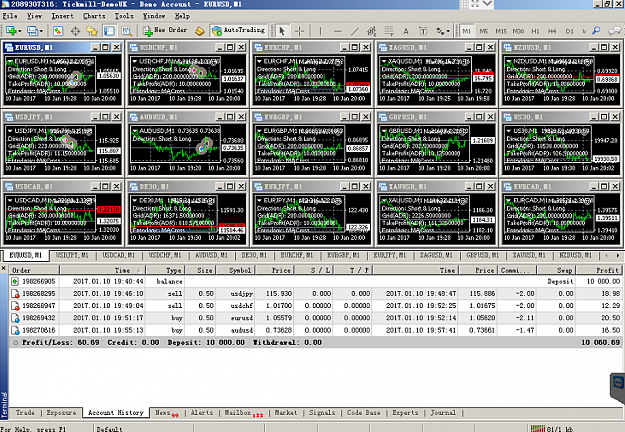625x432 pixels.
Task: Expand the triangle menu in DE30 chart
Action: click(135, 200)
